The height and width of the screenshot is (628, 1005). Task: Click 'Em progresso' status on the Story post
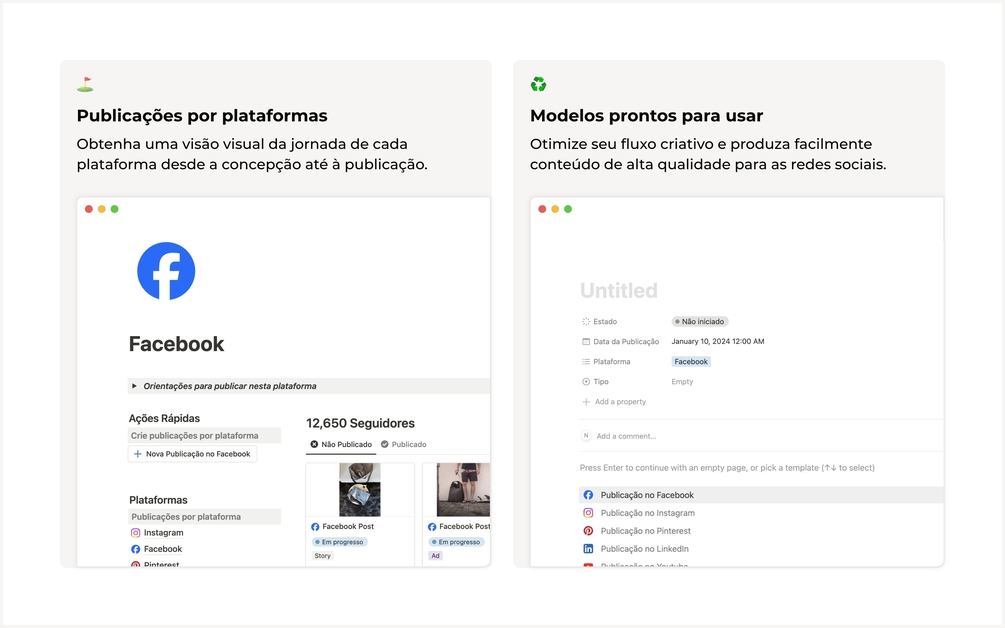pyautogui.click(x=339, y=542)
